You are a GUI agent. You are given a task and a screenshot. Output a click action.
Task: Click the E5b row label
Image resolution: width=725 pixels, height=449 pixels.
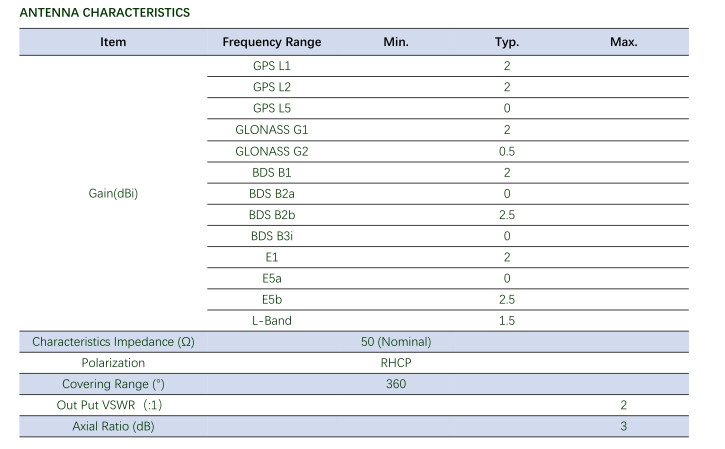pyautogui.click(x=271, y=299)
